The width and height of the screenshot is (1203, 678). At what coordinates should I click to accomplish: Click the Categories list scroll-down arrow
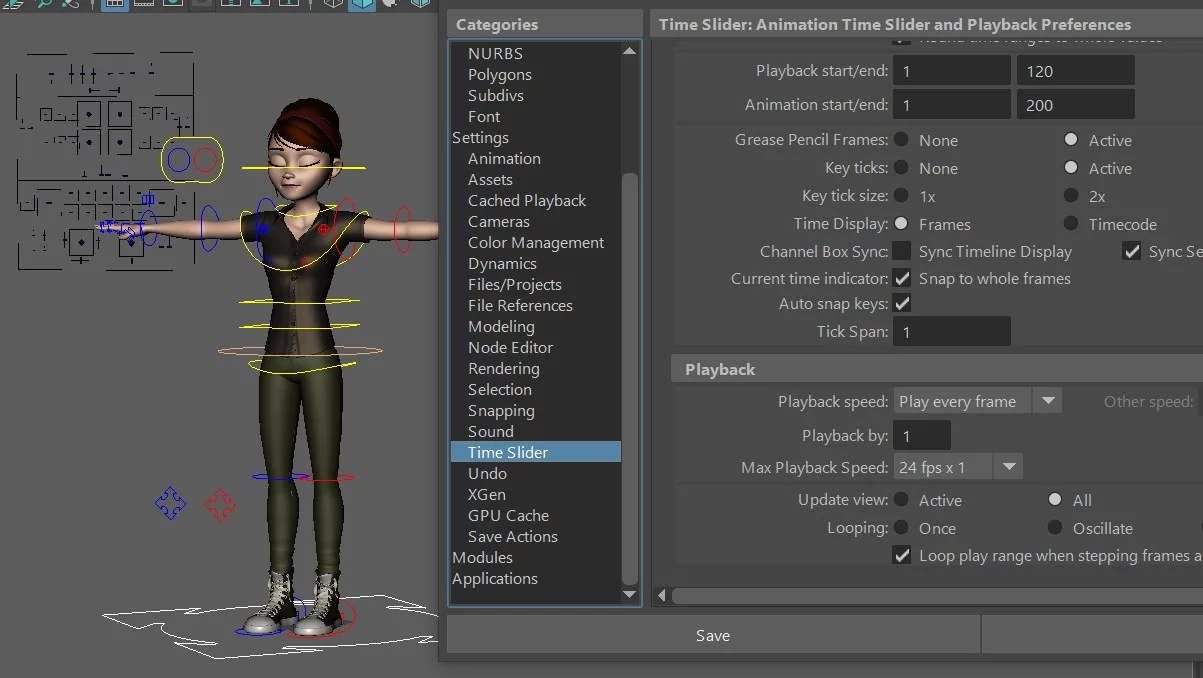coord(629,594)
